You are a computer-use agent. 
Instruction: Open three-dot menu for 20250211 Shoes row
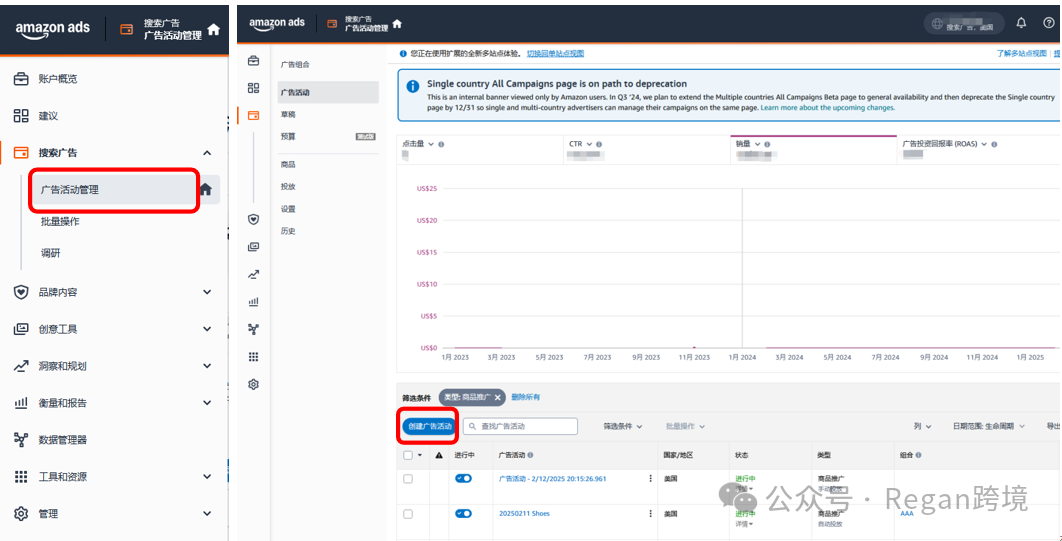pos(651,514)
